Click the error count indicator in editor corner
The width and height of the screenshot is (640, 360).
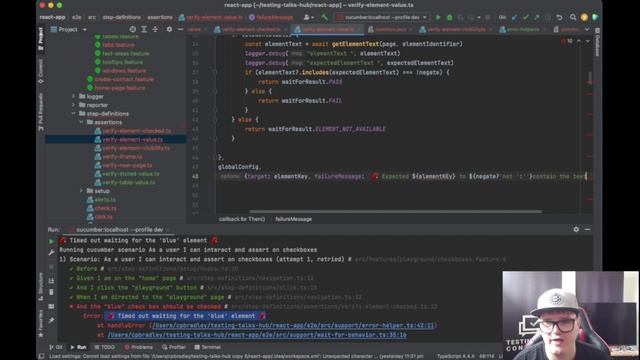tap(567, 41)
